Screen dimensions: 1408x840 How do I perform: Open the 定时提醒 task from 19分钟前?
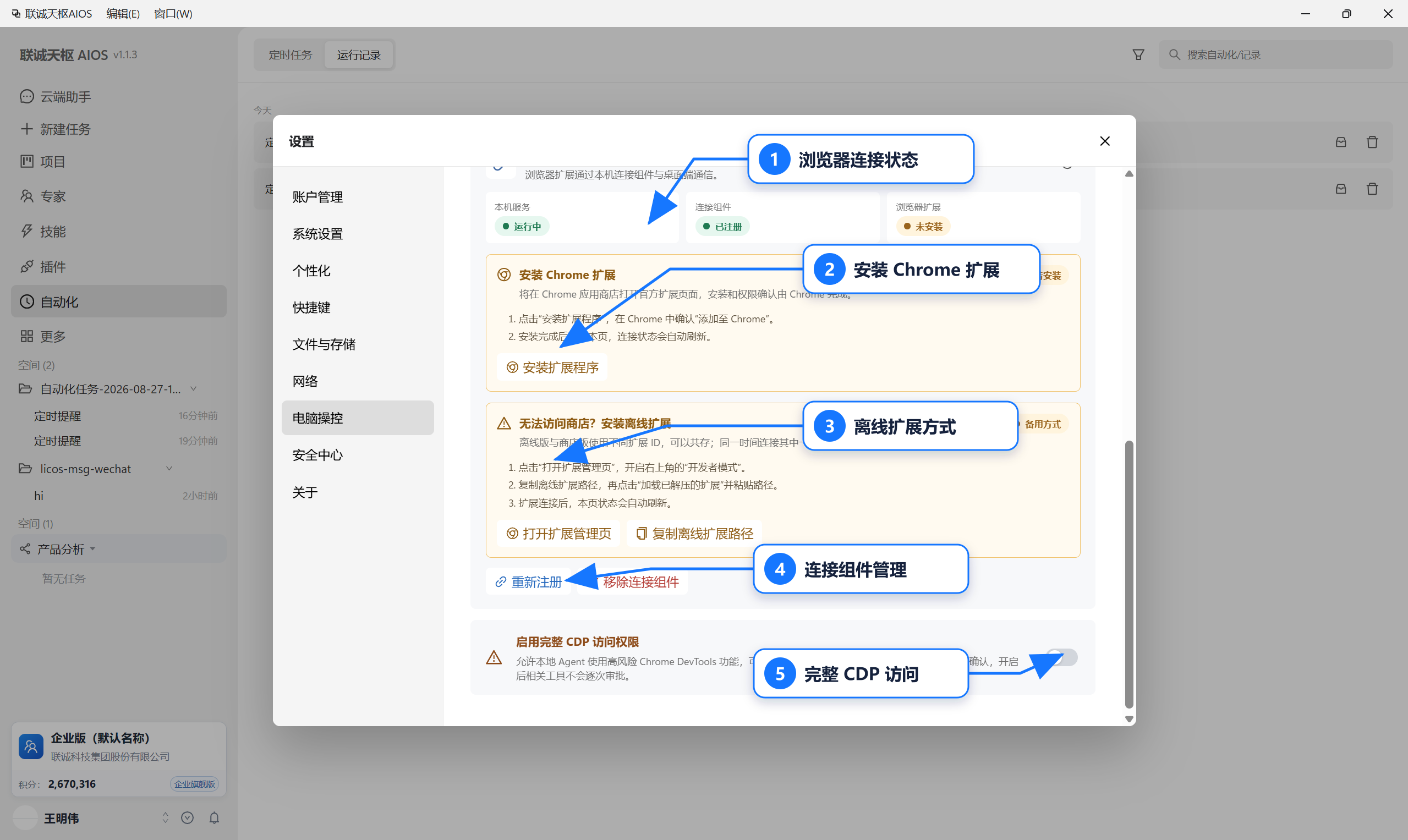(118, 441)
